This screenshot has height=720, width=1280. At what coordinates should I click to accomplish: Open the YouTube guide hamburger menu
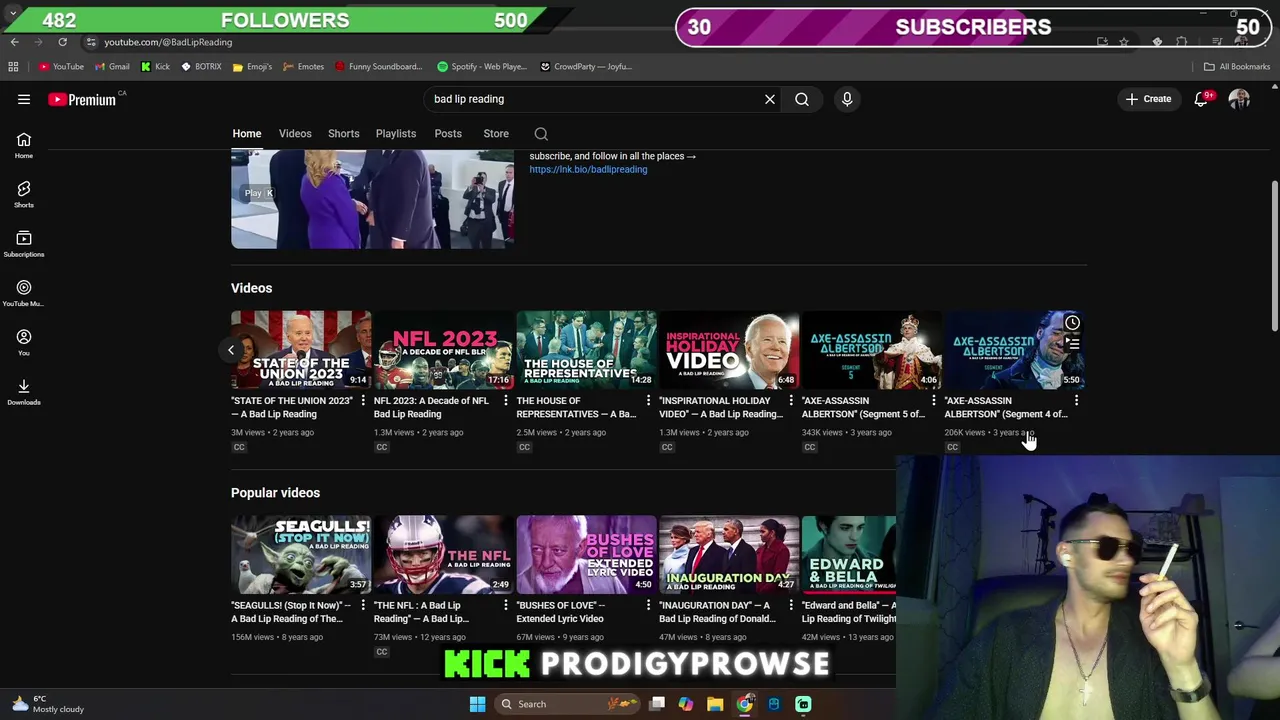[24, 99]
